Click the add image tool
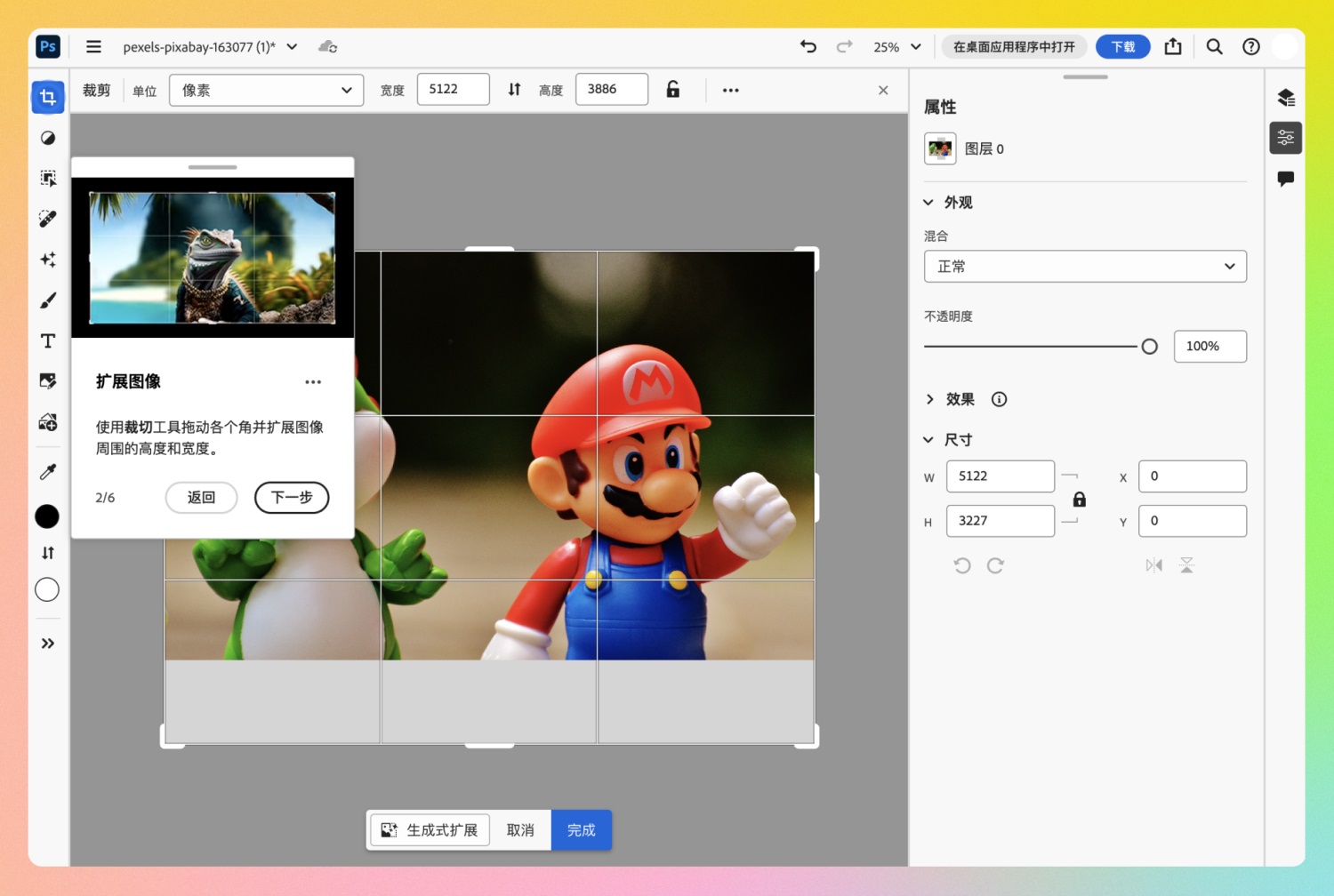 pos(48,422)
